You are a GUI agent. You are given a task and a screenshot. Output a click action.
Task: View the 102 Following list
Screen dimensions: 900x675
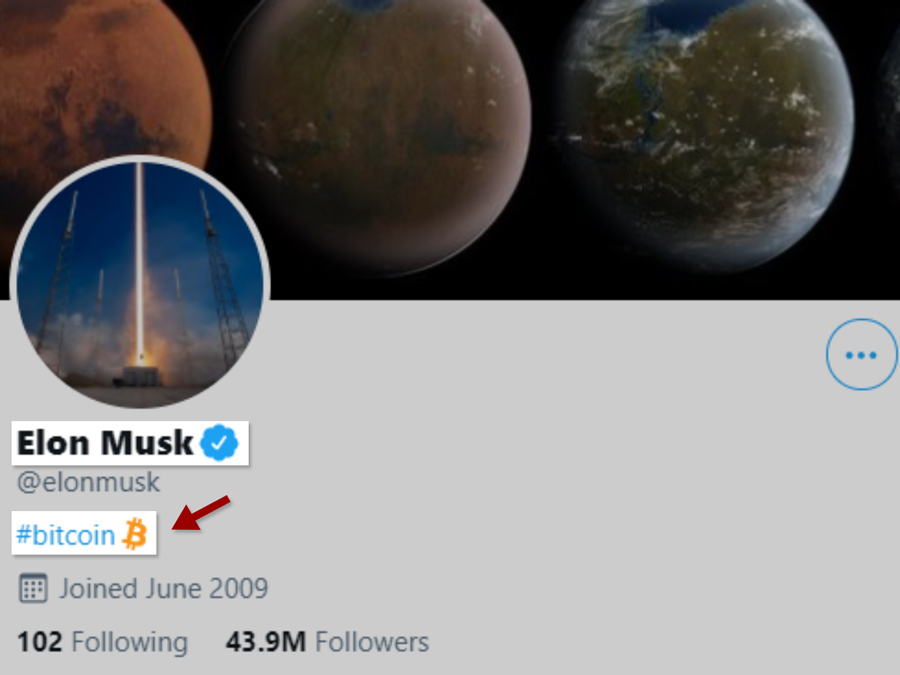(x=103, y=642)
